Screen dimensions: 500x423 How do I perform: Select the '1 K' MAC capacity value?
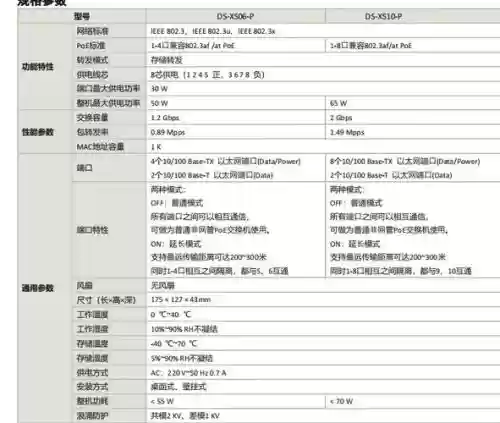click(x=156, y=147)
